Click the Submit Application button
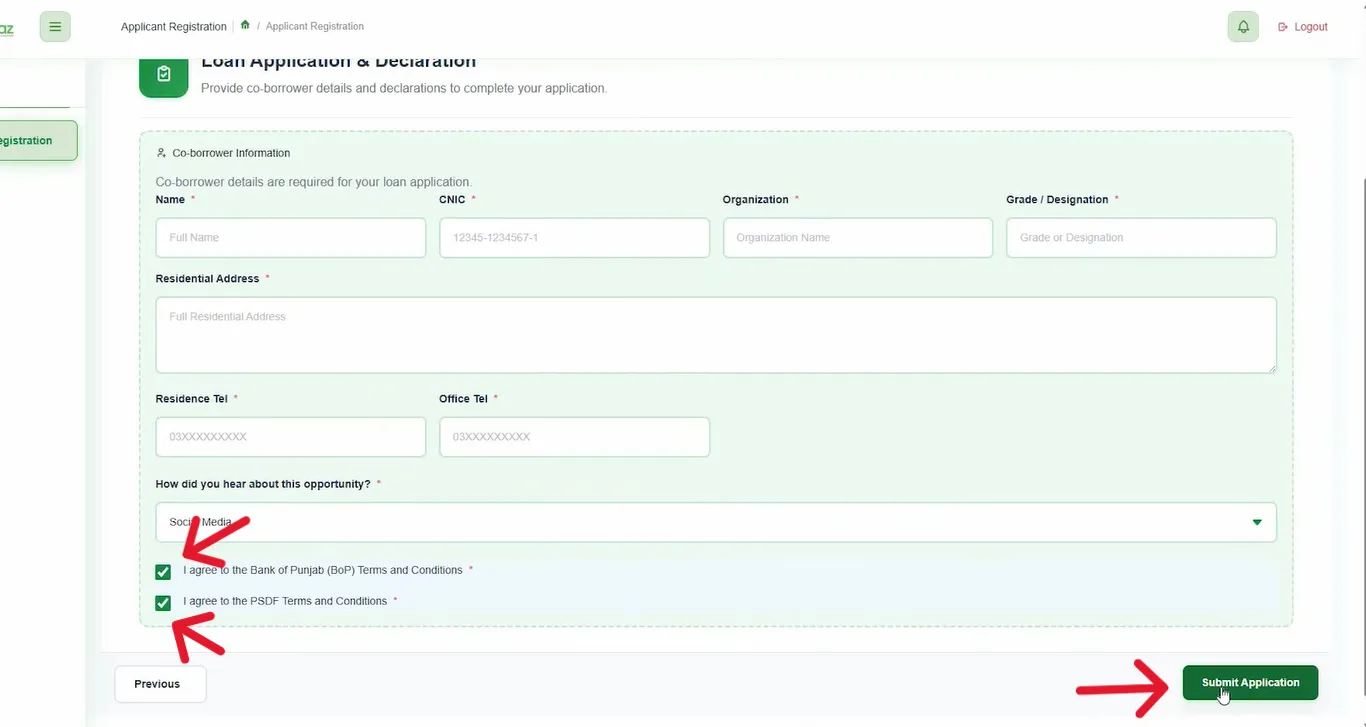The width and height of the screenshot is (1366, 727). [x=1250, y=683]
